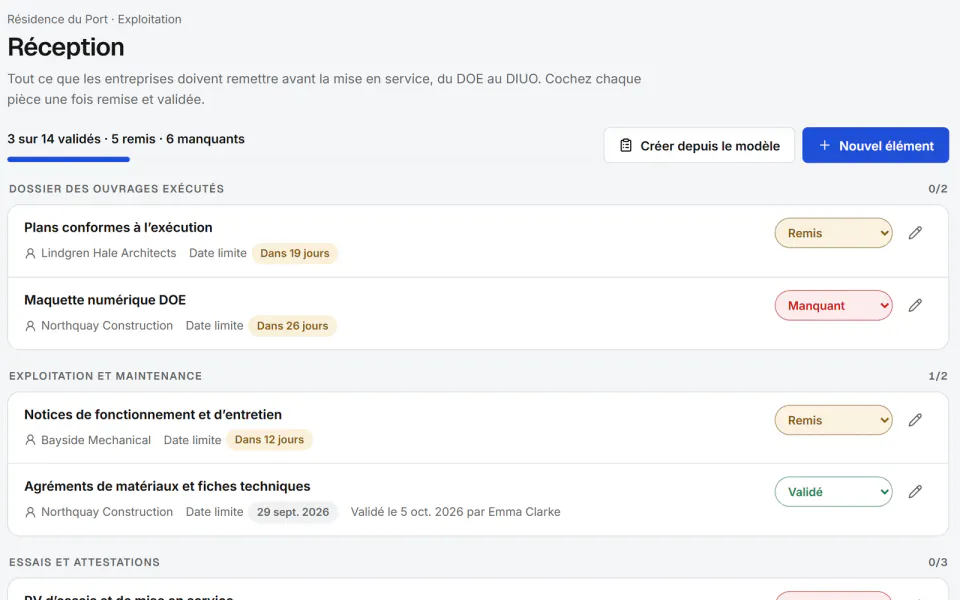Click the Réception page heading
The height and width of the screenshot is (600, 960).
[x=66, y=47]
